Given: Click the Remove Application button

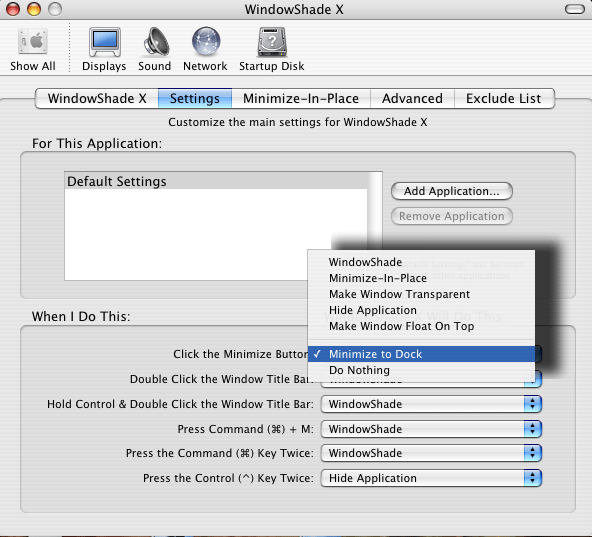Looking at the screenshot, I should (x=452, y=216).
